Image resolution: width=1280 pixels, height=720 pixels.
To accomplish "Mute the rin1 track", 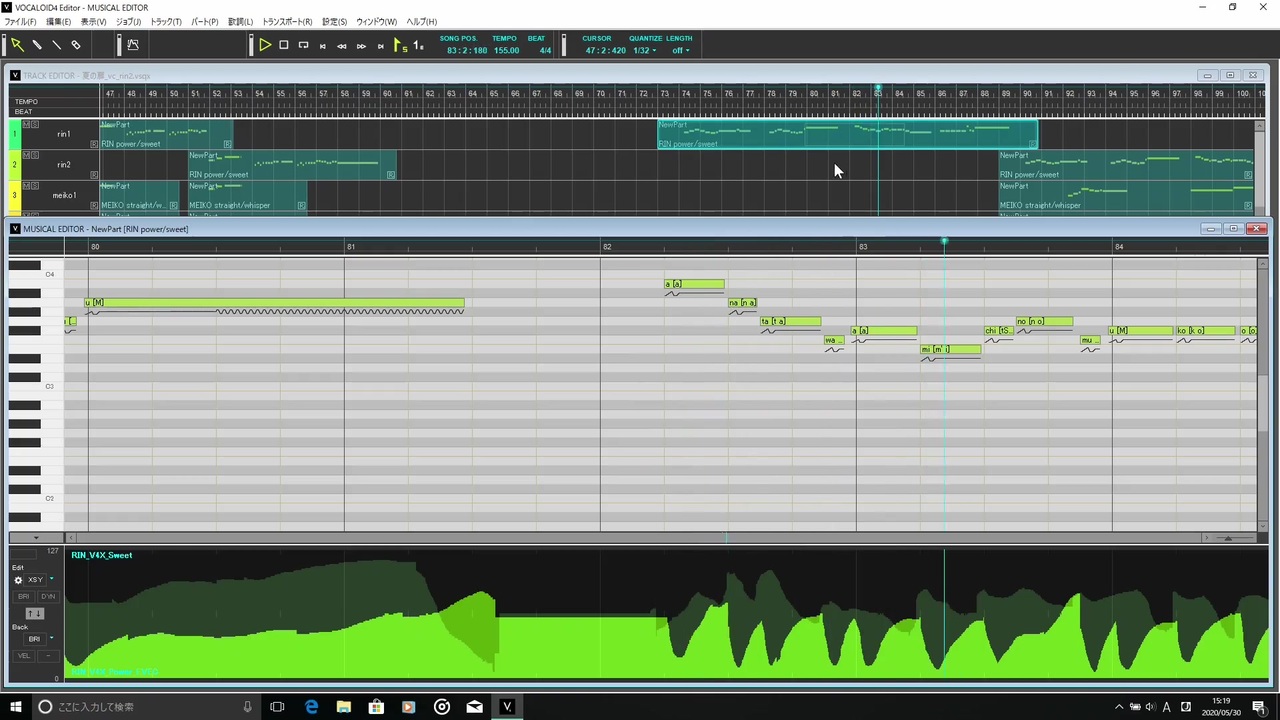I will click(x=26, y=125).
